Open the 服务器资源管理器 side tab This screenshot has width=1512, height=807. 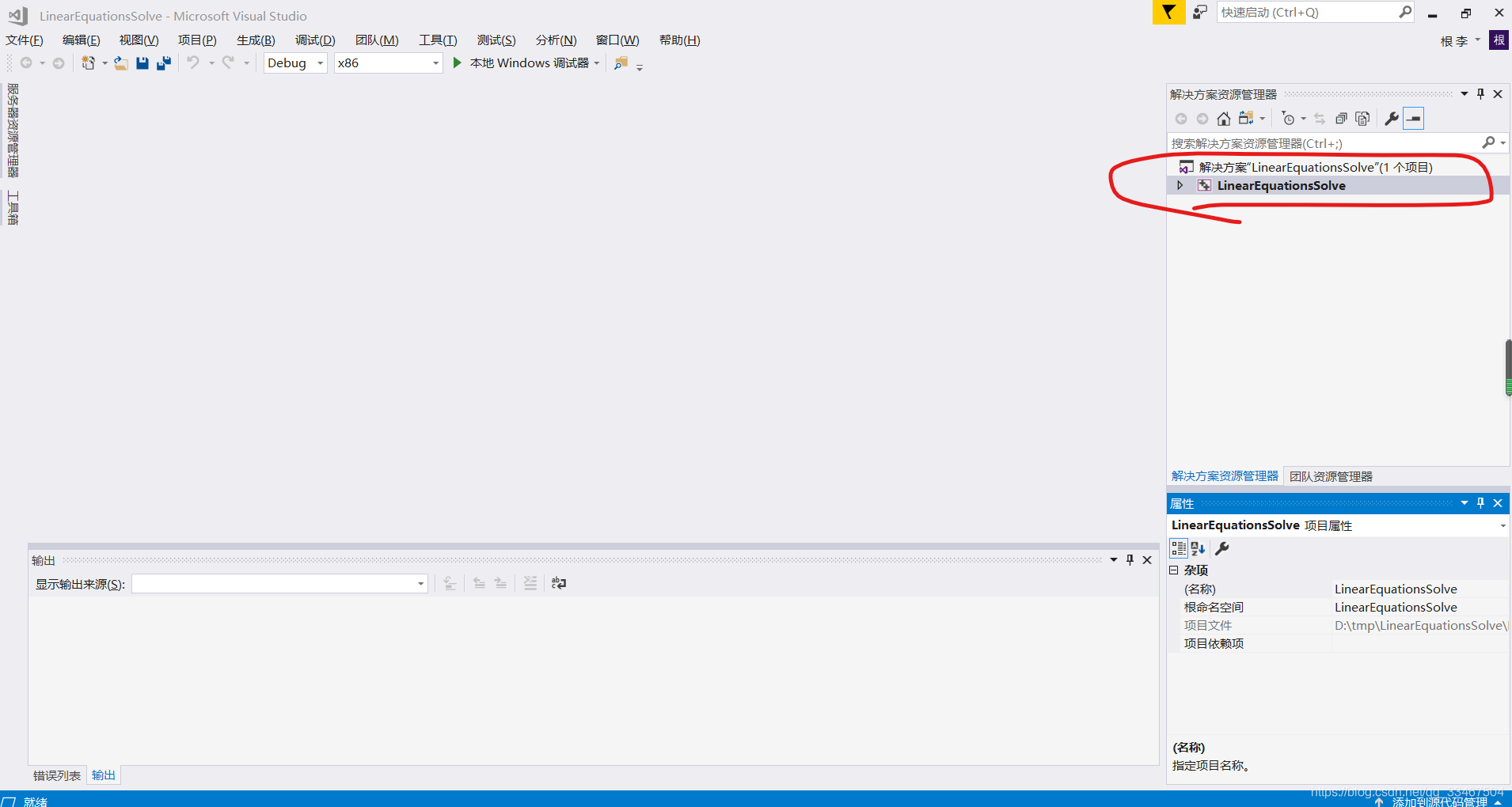pyautogui.click(x=13, y=131)
